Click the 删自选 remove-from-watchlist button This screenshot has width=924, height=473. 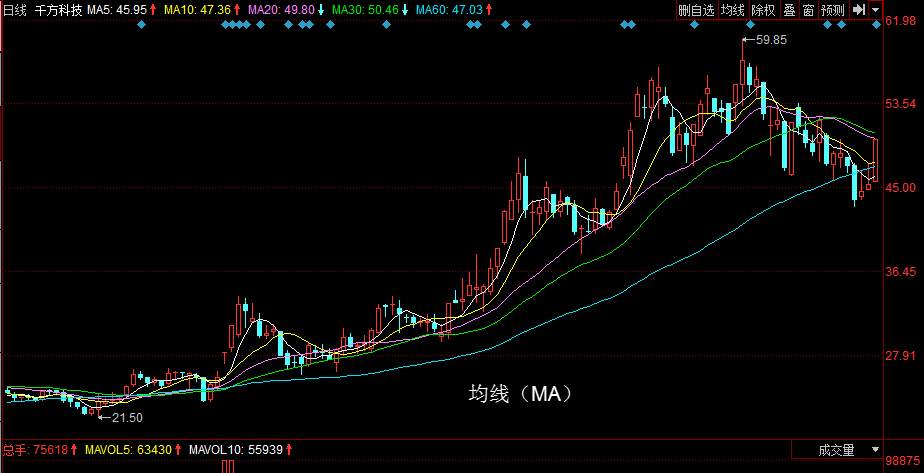click(x=696, y=10)
